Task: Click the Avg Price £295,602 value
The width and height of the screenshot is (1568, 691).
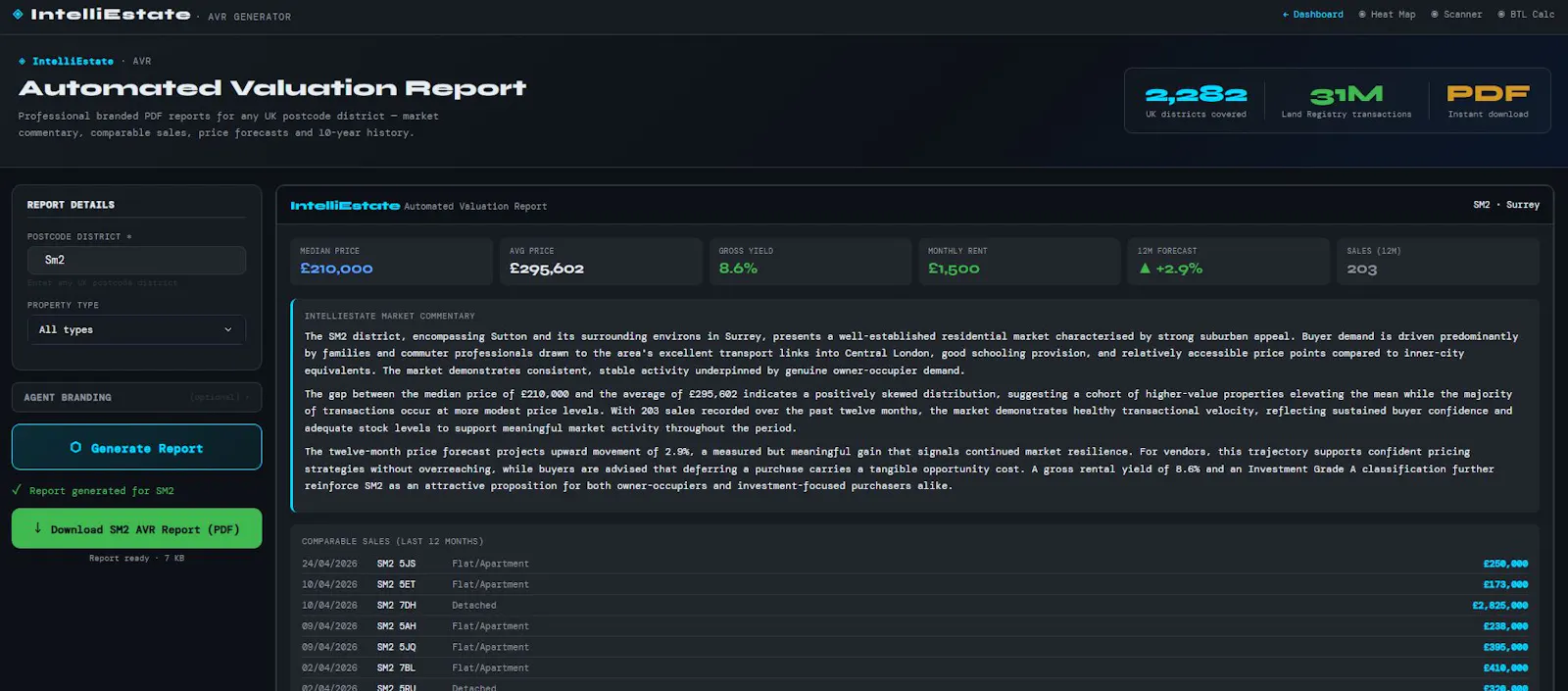Action: (x=547, y=269)
